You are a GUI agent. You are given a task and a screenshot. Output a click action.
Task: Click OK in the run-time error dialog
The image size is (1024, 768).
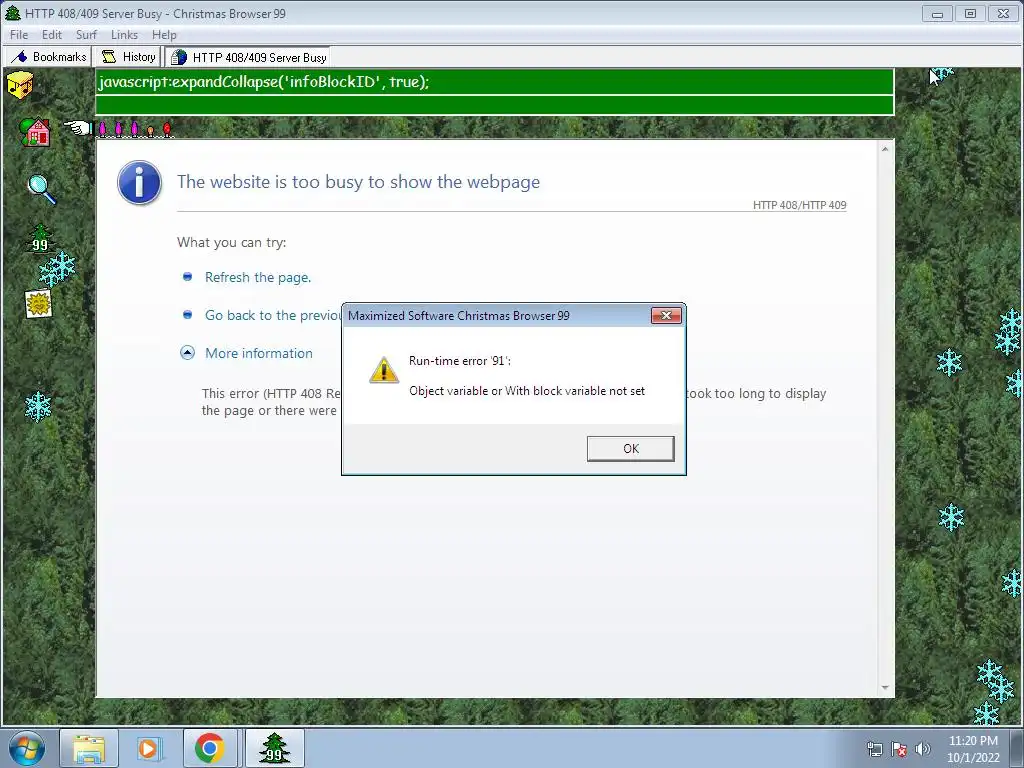tap(630, 449)
